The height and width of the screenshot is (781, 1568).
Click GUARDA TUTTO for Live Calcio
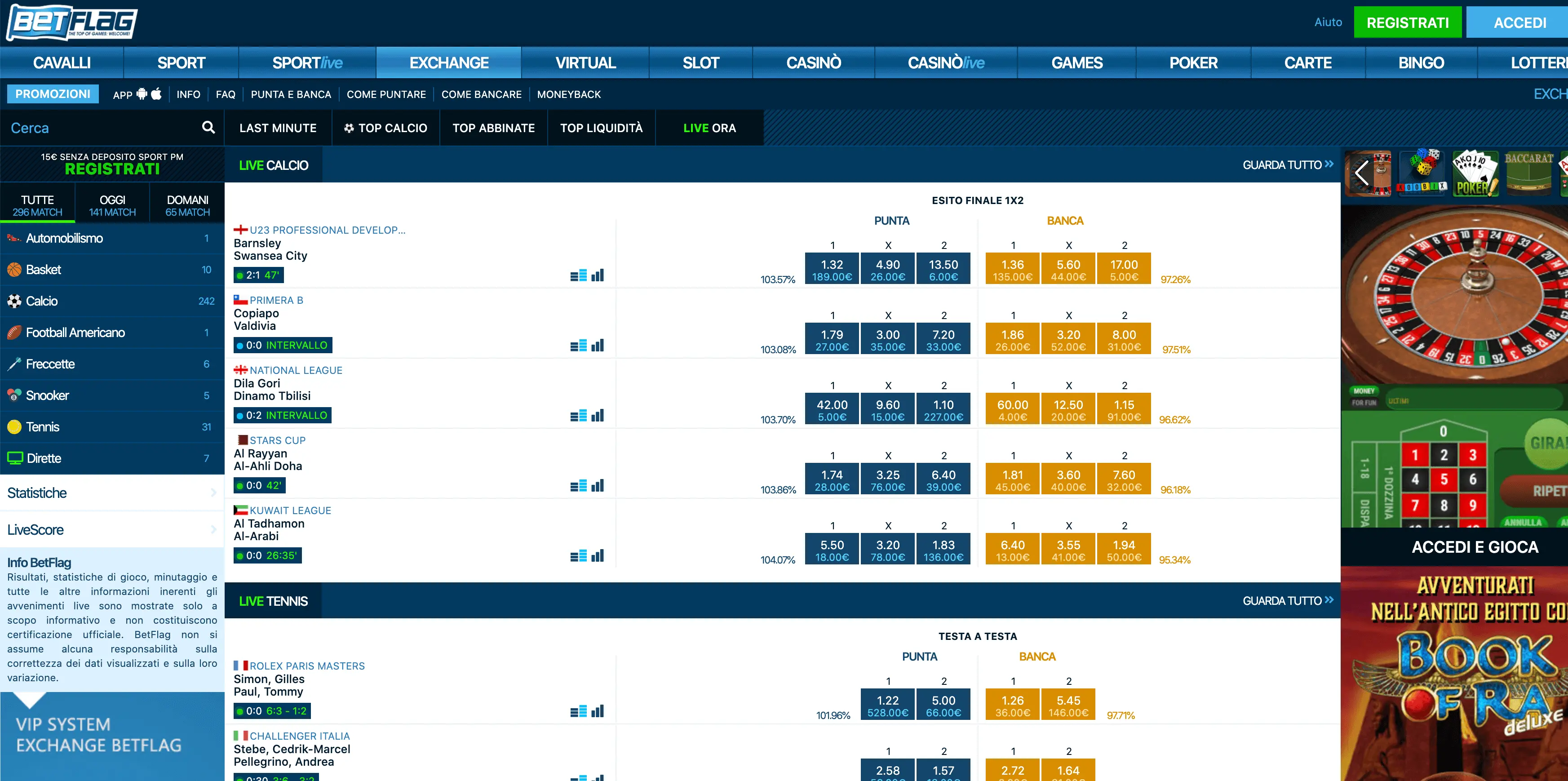(x=1288, y=165)
